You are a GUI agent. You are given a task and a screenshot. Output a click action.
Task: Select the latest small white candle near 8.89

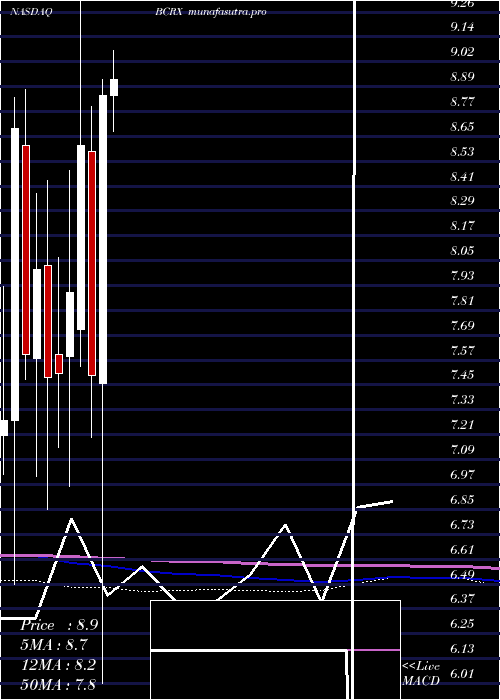114,87
